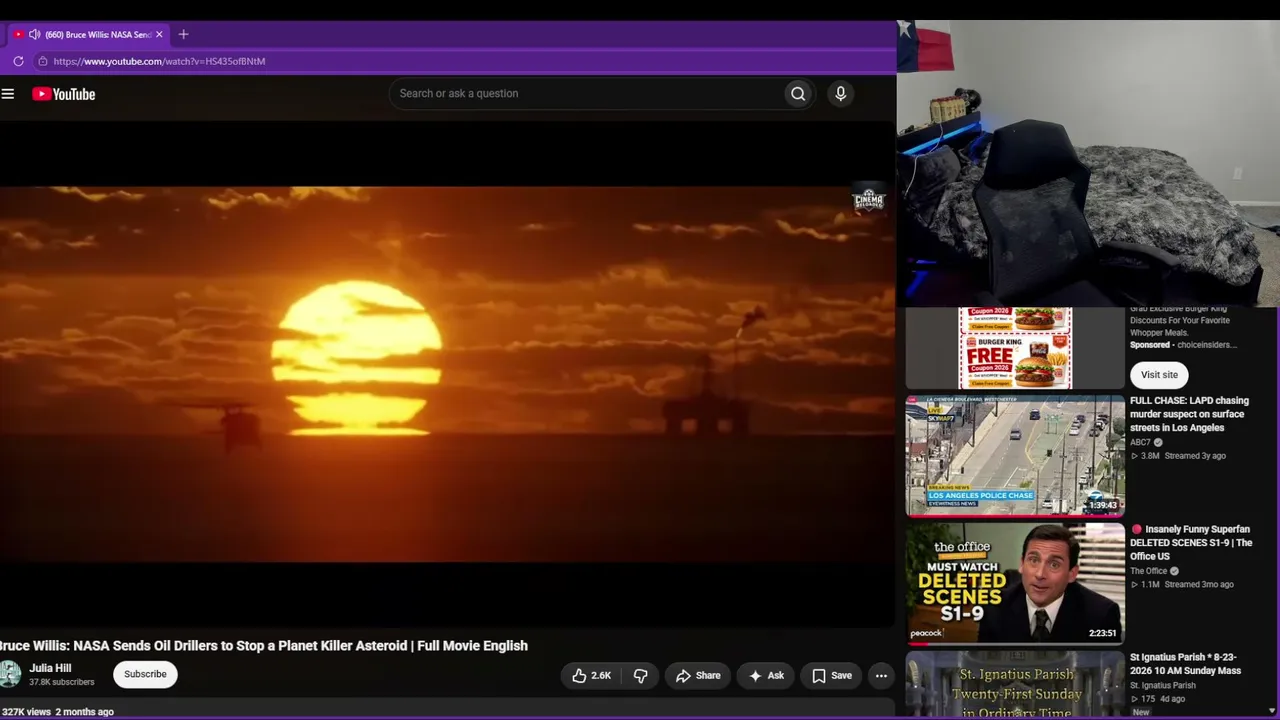Start voice search with the microphone icon

point(841,94)
